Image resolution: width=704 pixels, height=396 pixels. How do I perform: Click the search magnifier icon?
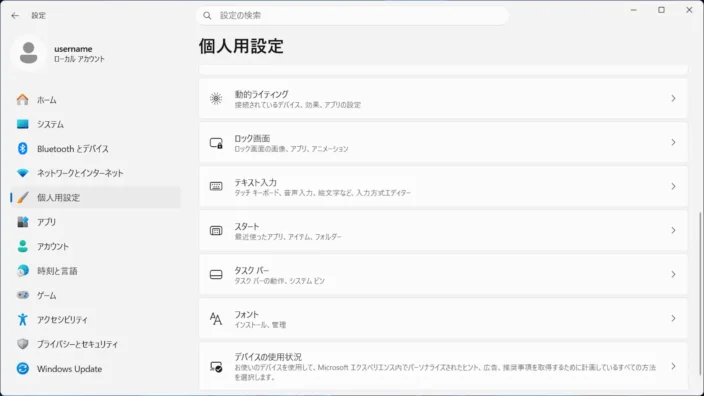(207, 16)
